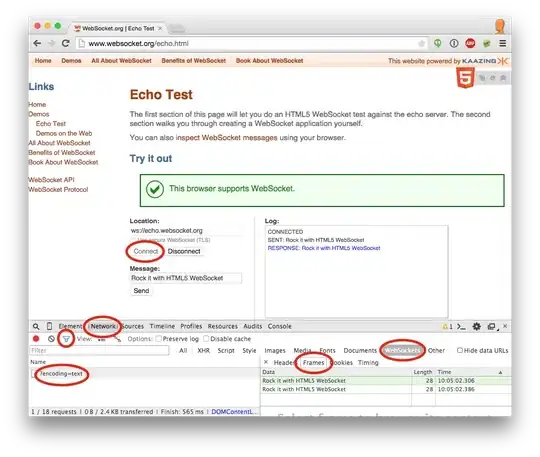The image size is (540, 457).
Task: Change DevTools dock side icon
Action: (492, 326)
